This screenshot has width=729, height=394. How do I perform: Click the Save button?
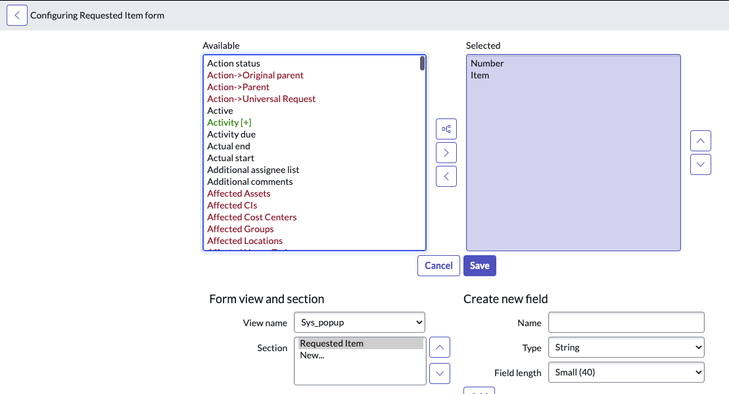point(480,266)
